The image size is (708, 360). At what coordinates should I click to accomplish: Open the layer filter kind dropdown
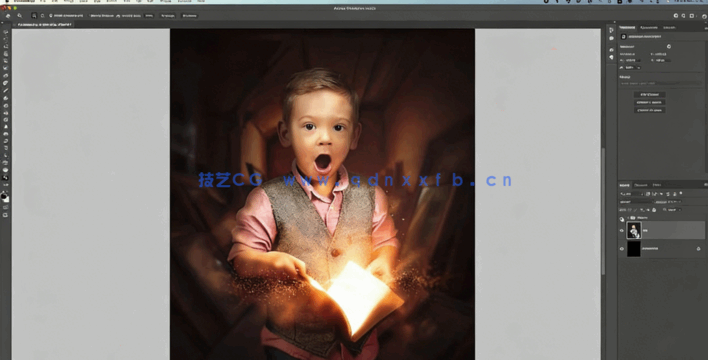click(x=631, y=194)
